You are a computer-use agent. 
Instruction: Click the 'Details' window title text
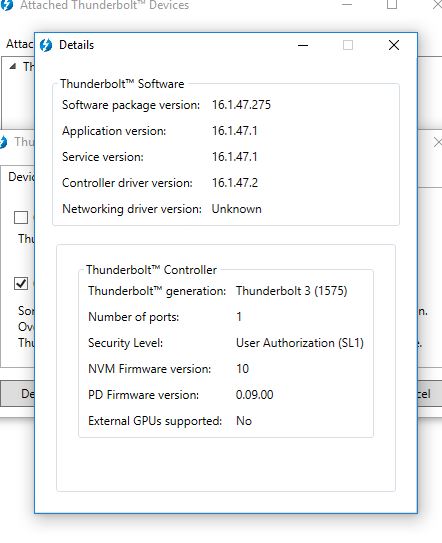[x=77, y=45]
